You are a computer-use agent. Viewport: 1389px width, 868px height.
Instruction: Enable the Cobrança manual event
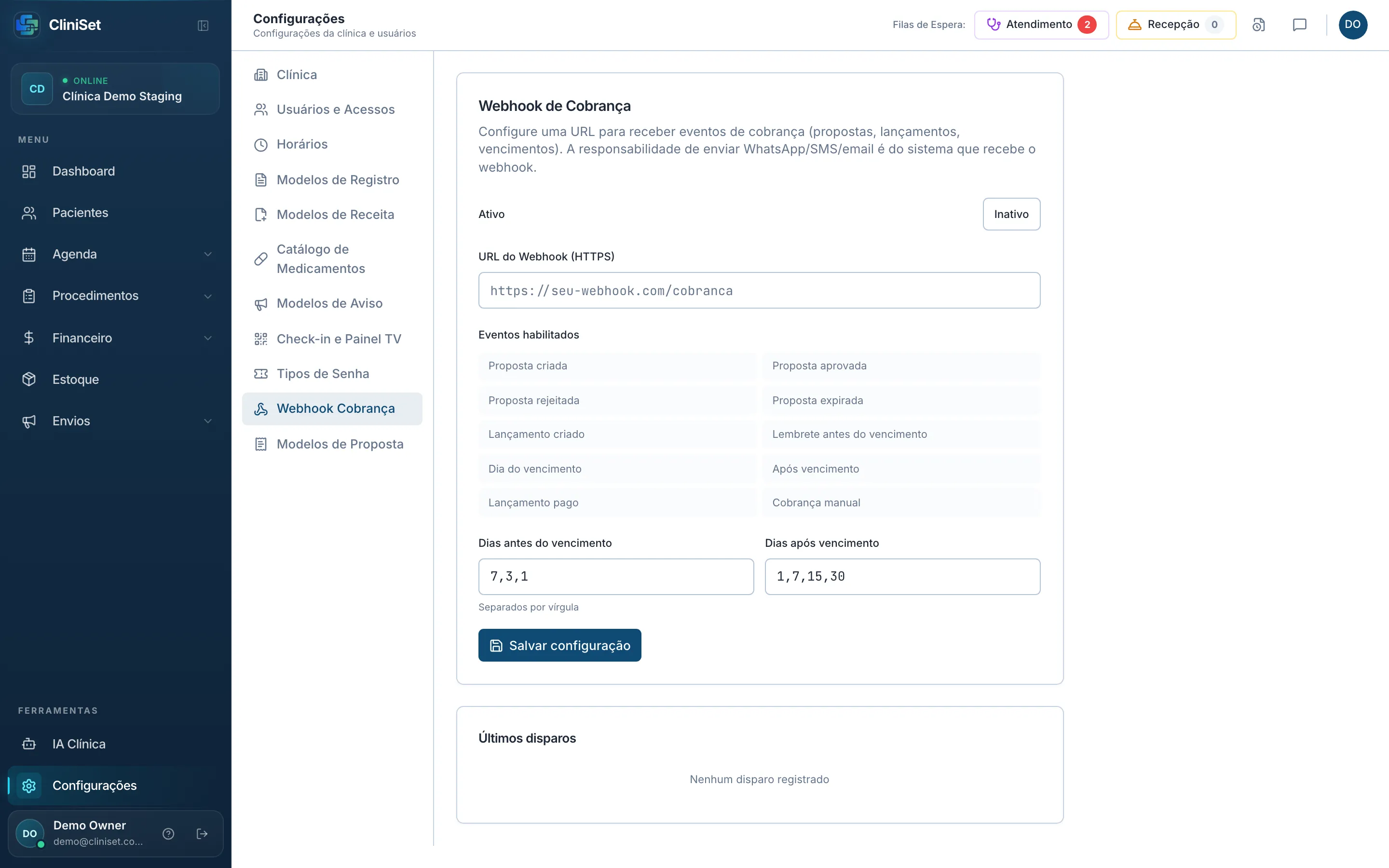901,502
